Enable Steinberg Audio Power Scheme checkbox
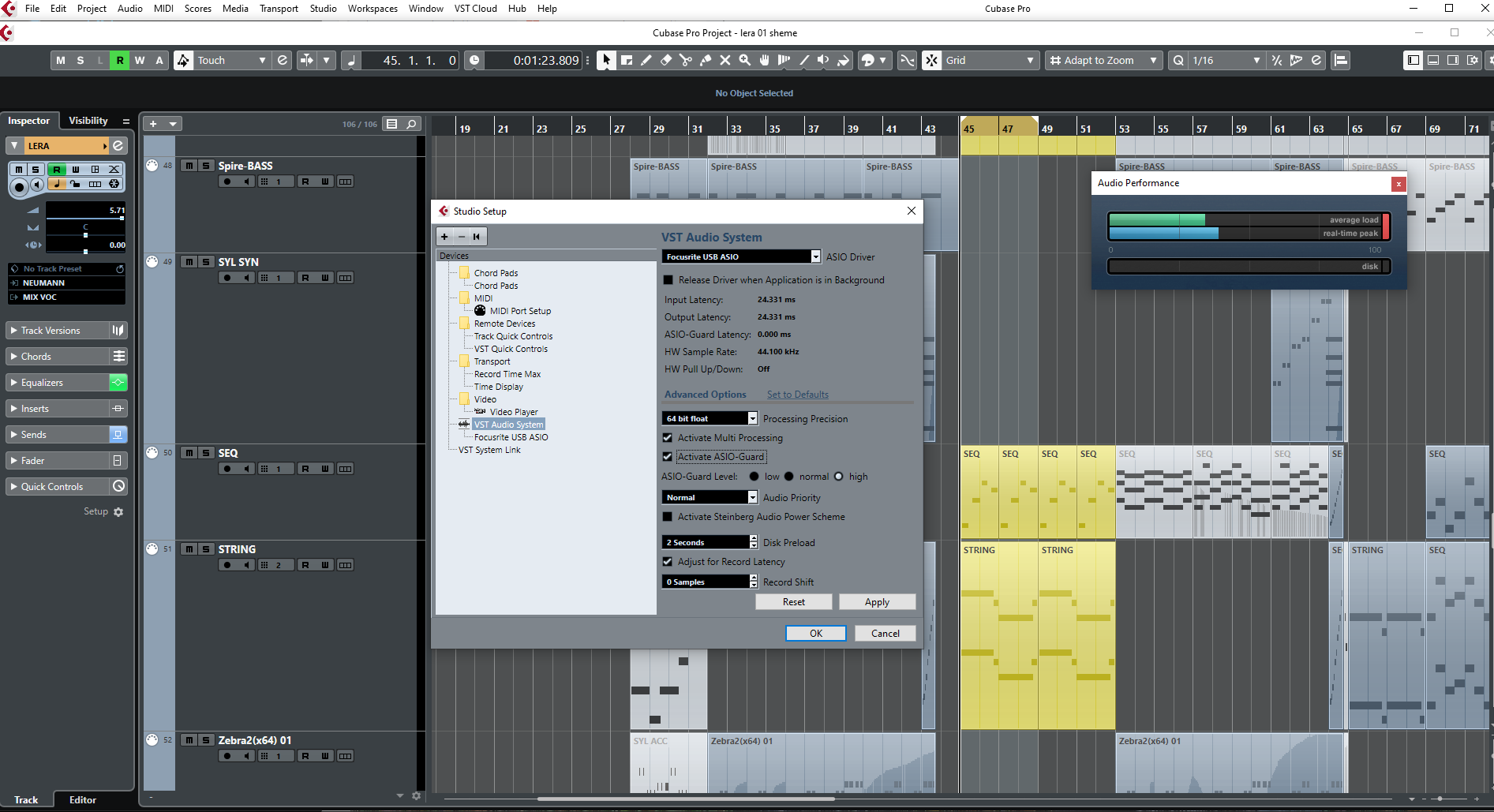Screen dimensions: 1494x812 [x=668, y=517]
